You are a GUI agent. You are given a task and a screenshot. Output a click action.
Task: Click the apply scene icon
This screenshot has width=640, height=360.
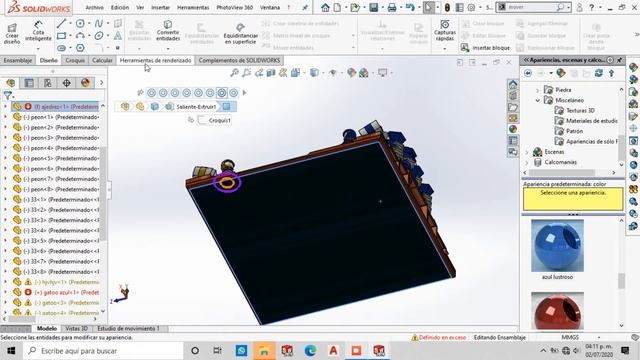click(364, 73)
